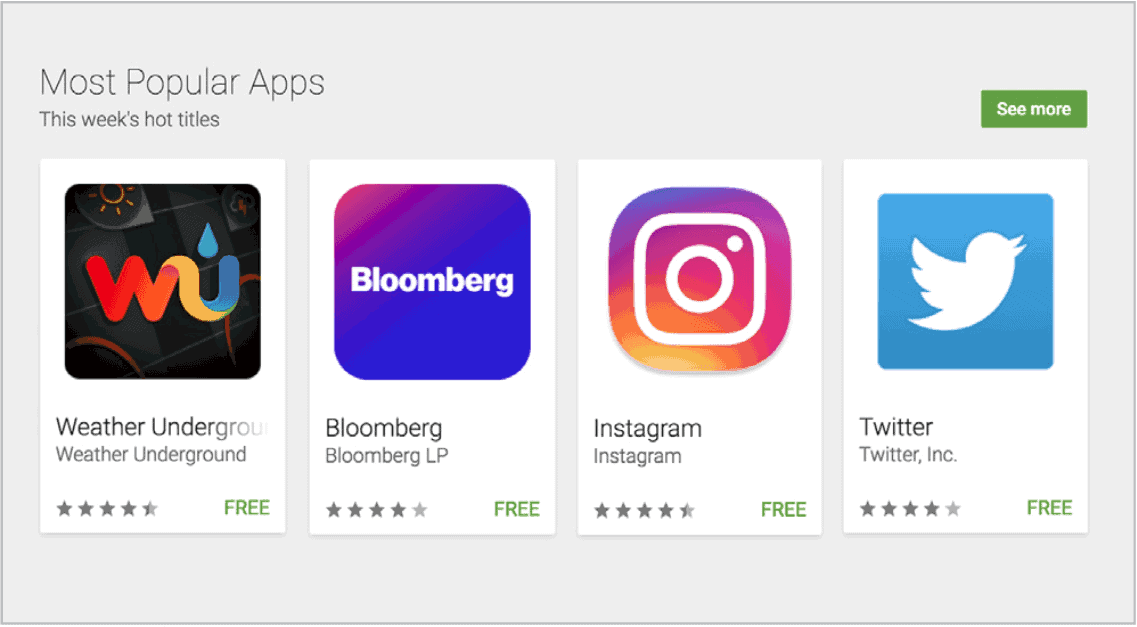Click the Bloomberg star rating
The width and height of the screenshot is (1137, 627).
pyautogui.click(x=376, y=510)
